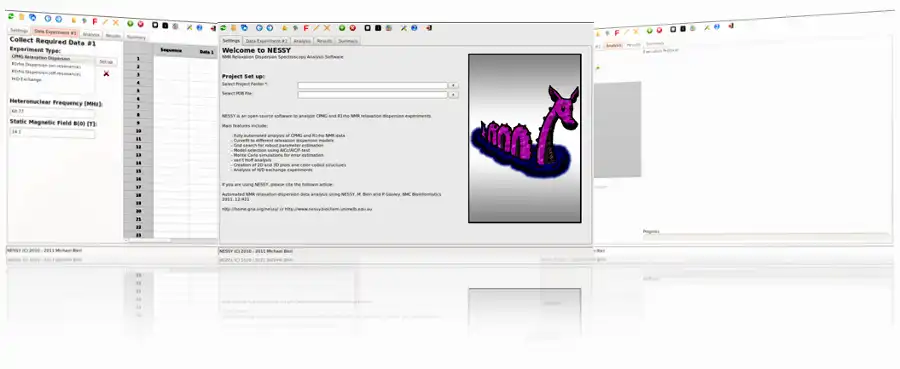Click red exit icon in right window toolbar

click(731, 26)
